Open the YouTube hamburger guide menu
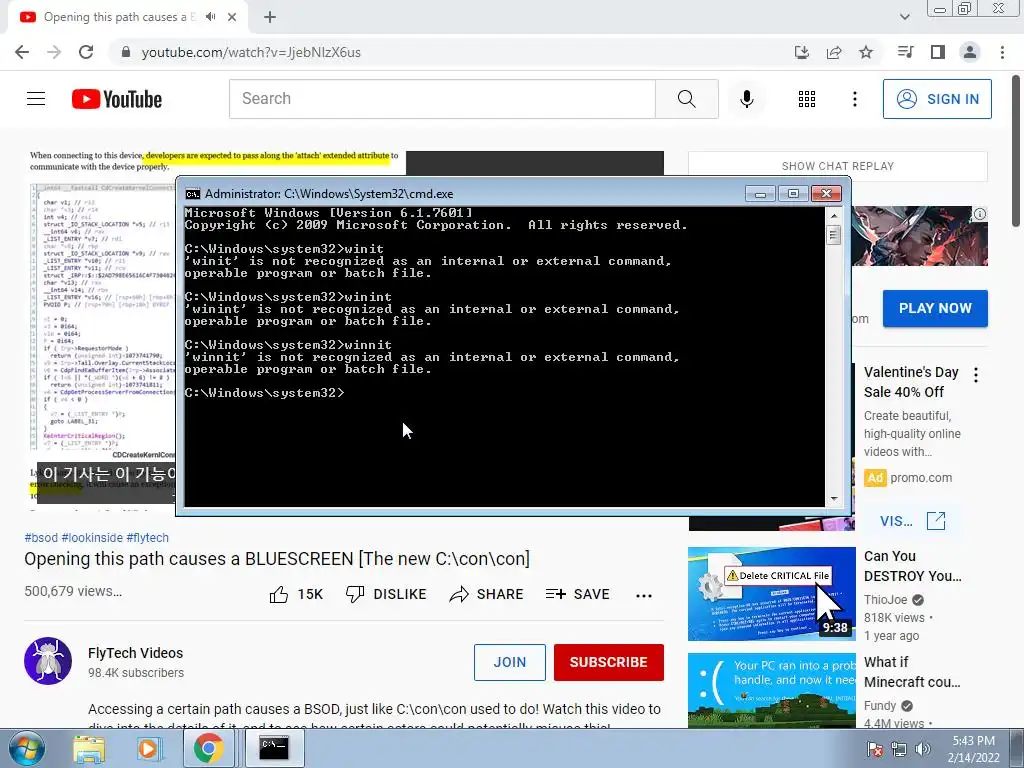This screenshot has height=768, width=1024. (x=36, y=99)
